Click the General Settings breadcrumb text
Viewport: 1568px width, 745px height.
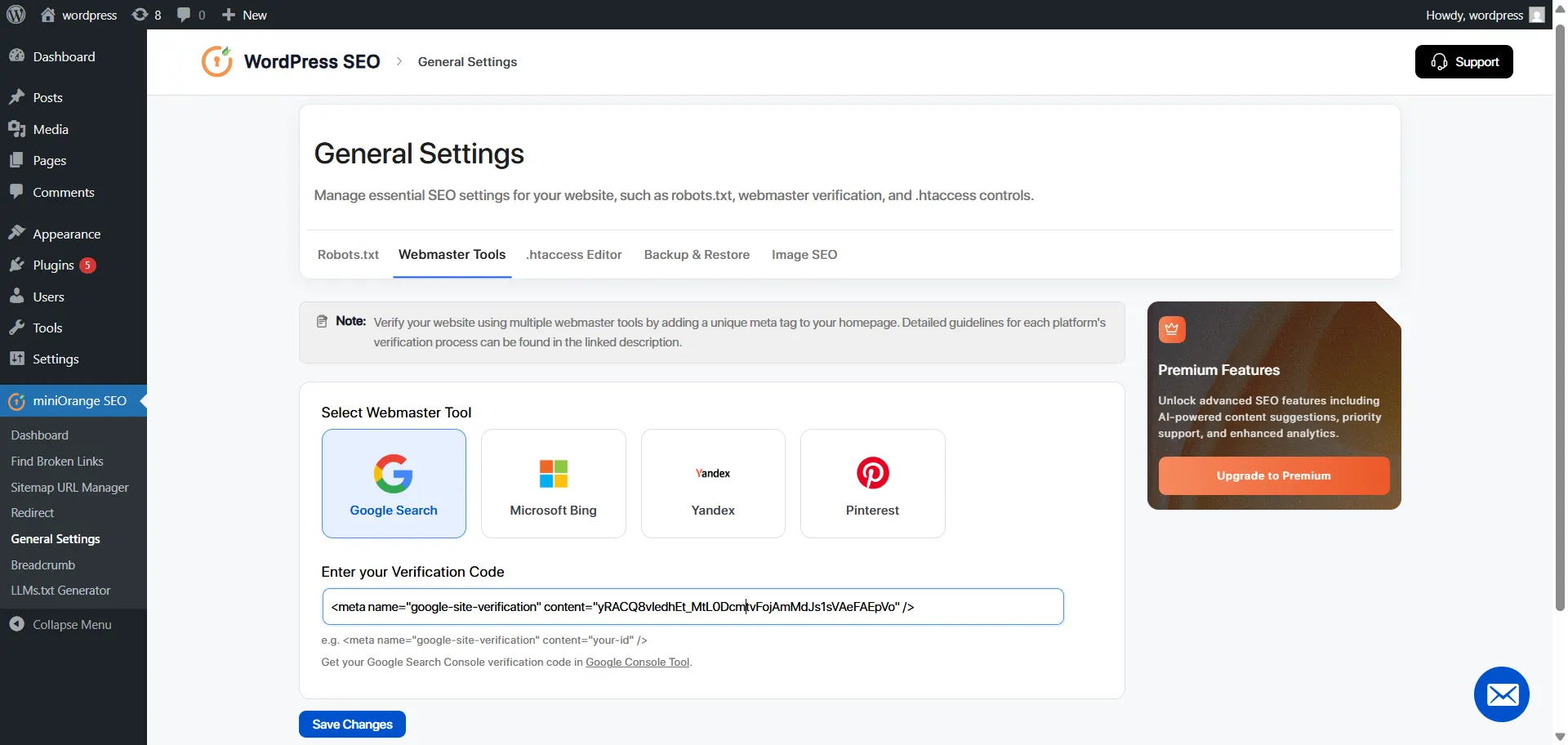(x=467, y=62)
